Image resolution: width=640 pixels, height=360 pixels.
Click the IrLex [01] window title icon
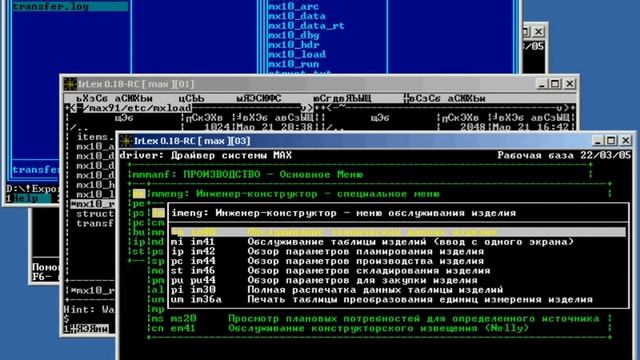(70, 84)
